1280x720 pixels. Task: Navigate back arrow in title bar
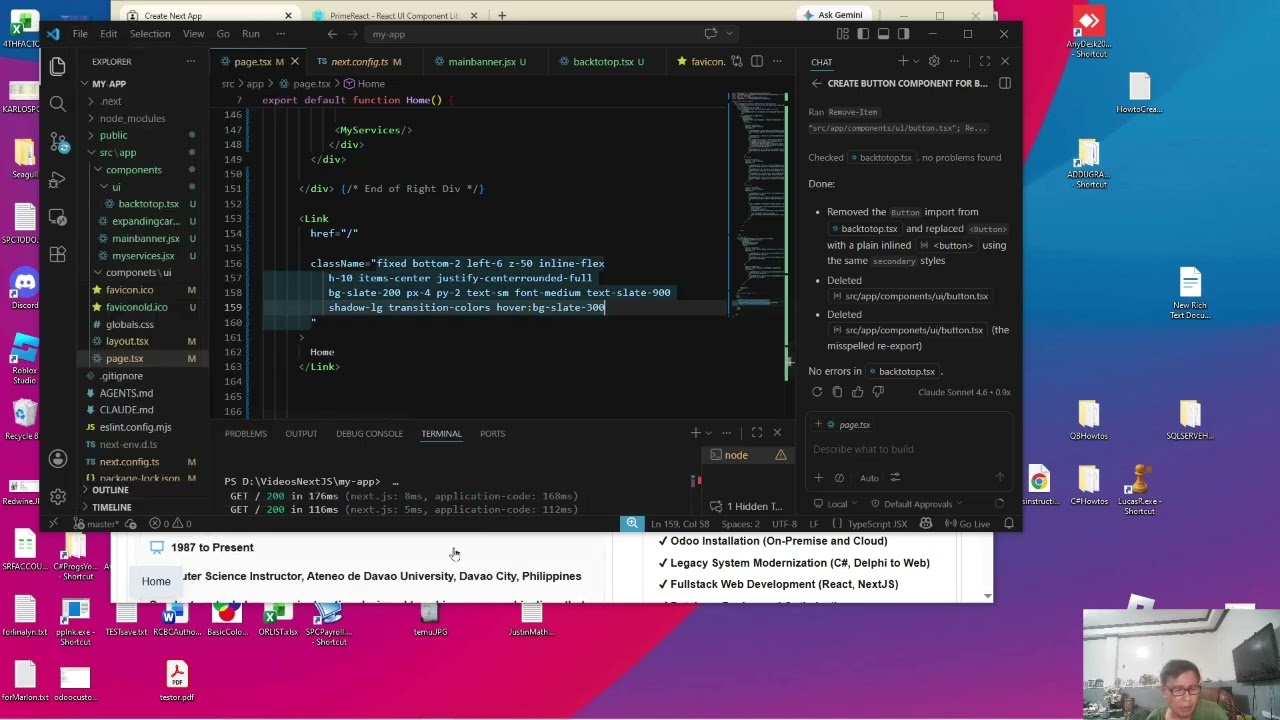(x=333, y=34)
